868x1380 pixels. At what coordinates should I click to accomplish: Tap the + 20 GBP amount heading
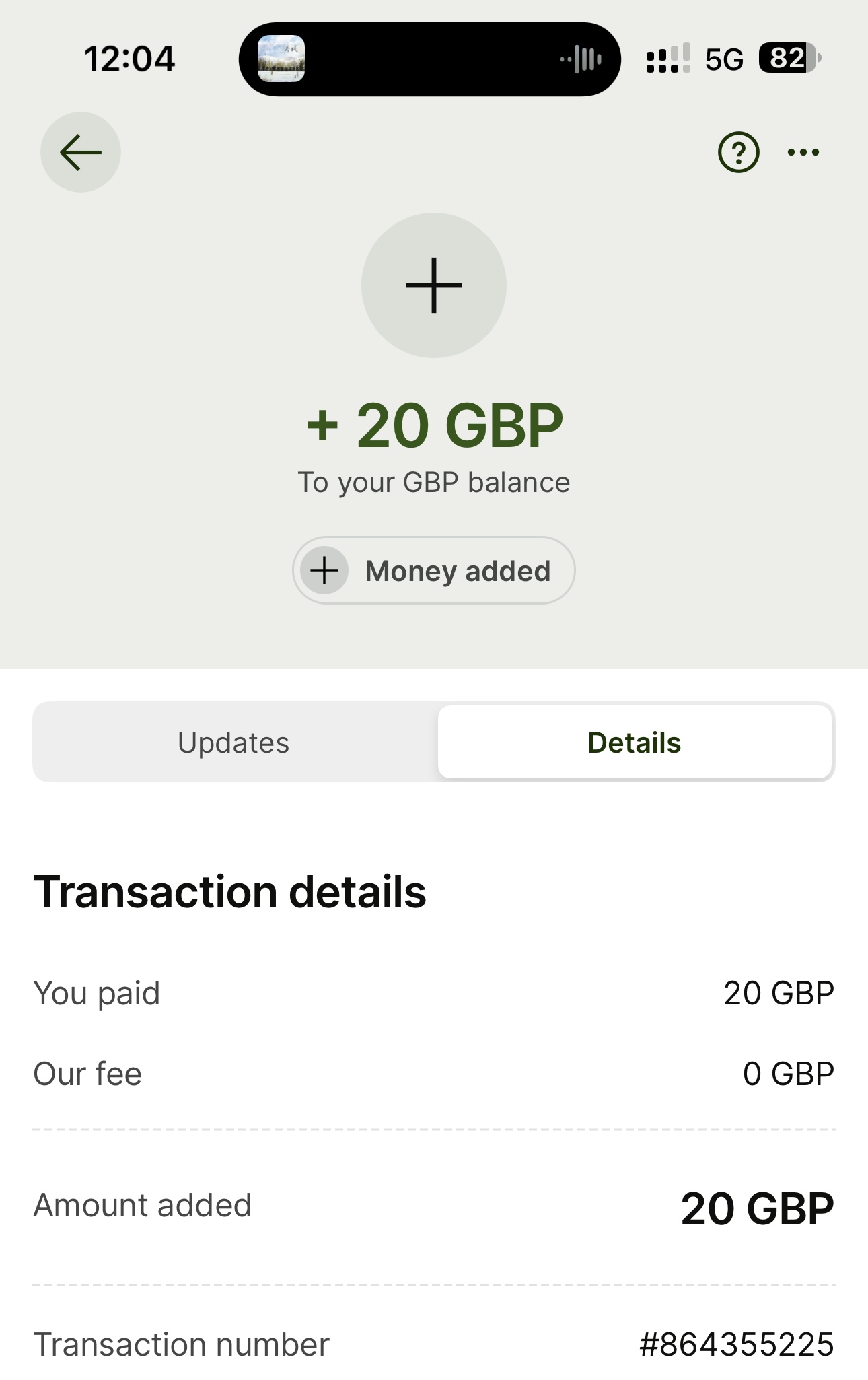pos(434,425)
